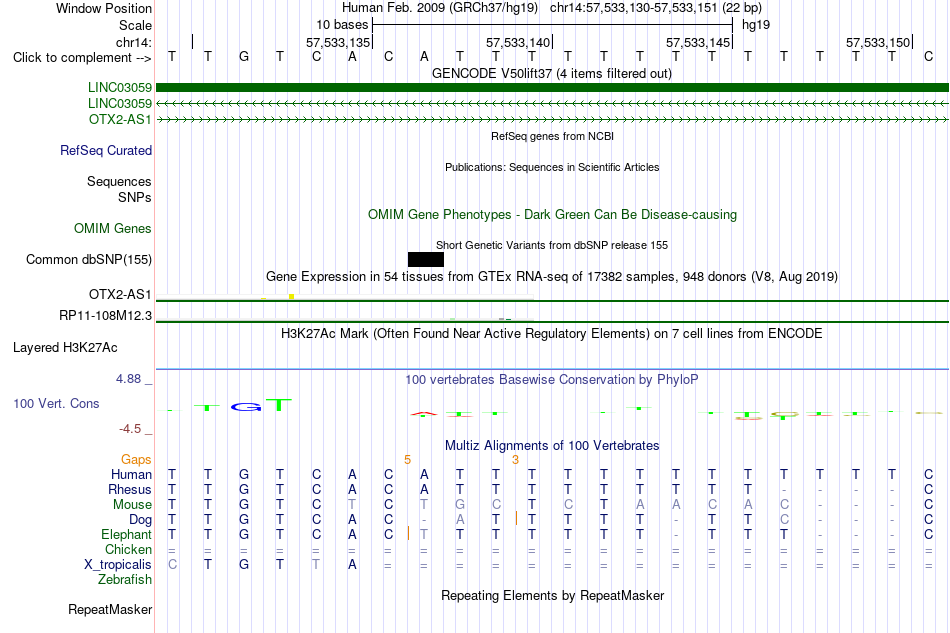Select the Chicken alignment row label

point(128,549)
